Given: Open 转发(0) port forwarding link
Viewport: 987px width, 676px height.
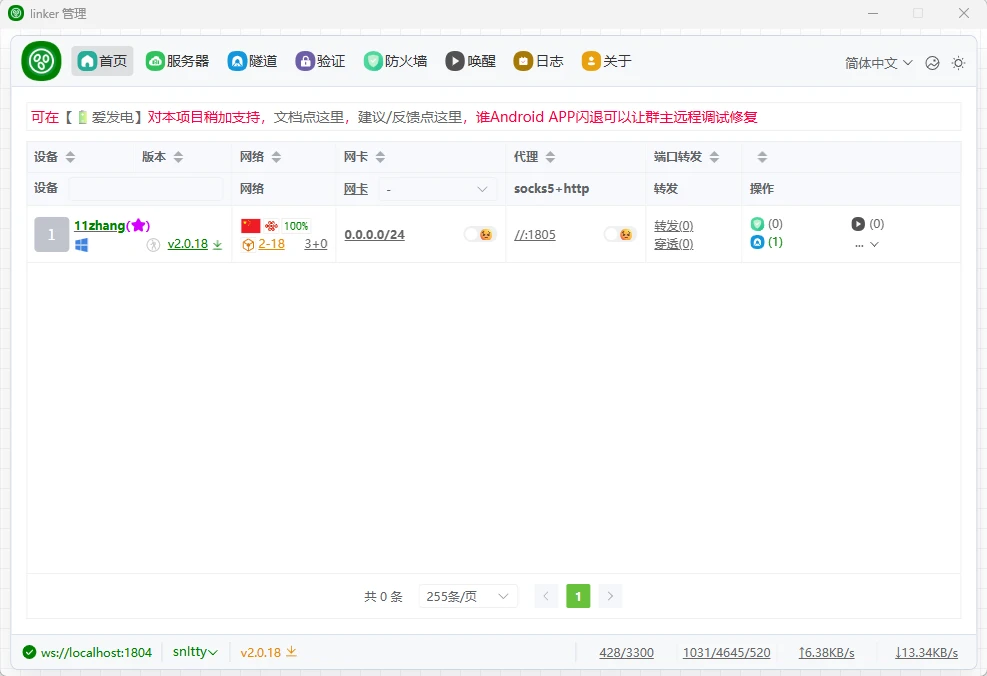Looking at the screenshot, I should point(674,225).
